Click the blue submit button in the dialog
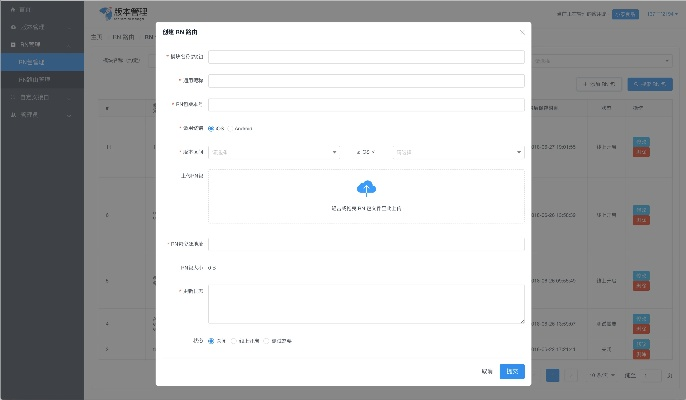Image resolution: width=686 pixels, height=400 pixels. tap(512, 371)
